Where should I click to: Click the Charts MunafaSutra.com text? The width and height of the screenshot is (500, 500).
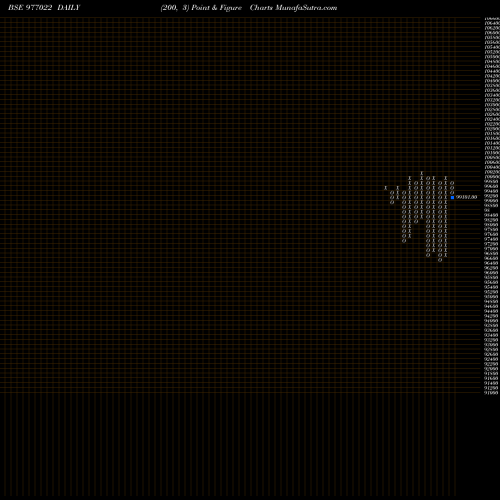tap(293, 8)
